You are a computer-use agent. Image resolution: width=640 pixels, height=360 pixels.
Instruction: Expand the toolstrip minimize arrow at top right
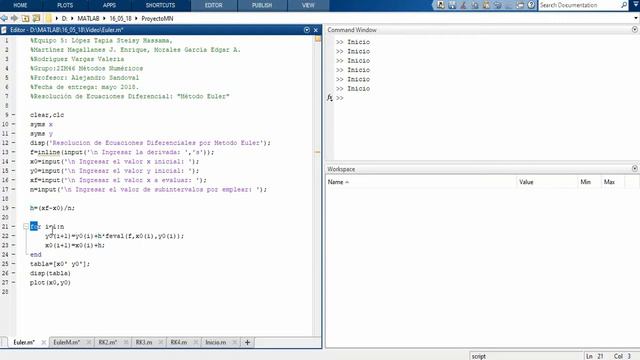pos(636,5)
